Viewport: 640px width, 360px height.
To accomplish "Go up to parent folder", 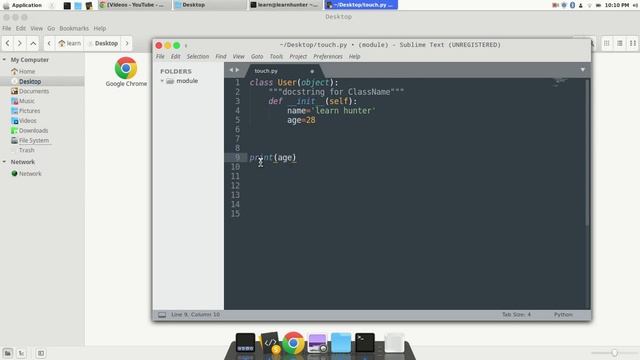I will [33, 43].
